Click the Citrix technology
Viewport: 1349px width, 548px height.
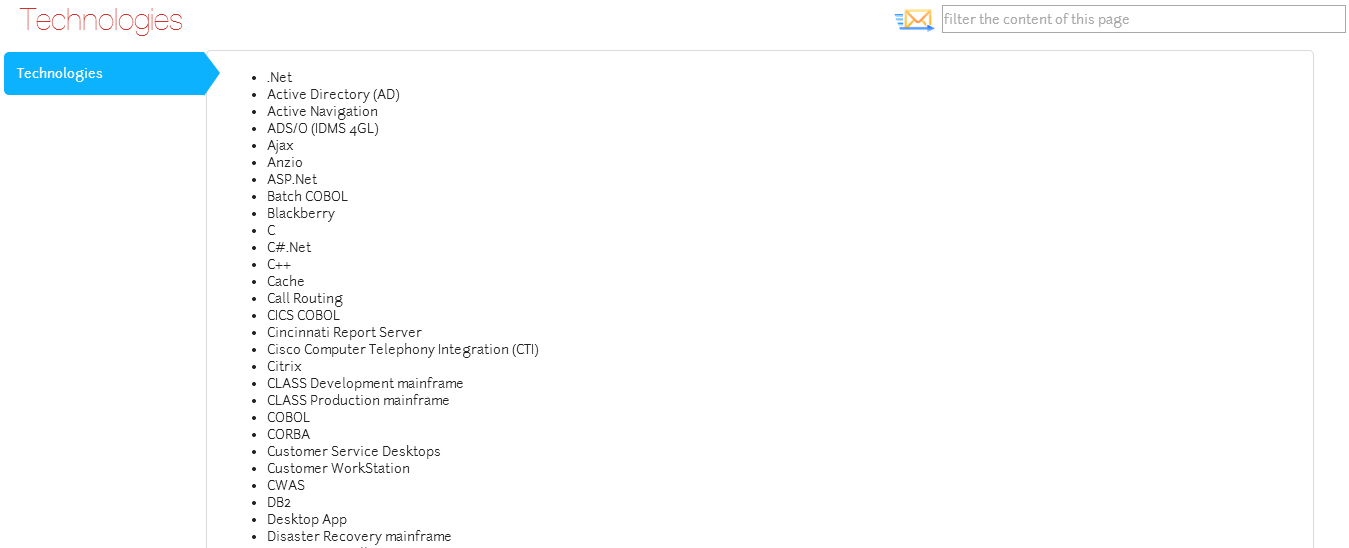(284, 367)
